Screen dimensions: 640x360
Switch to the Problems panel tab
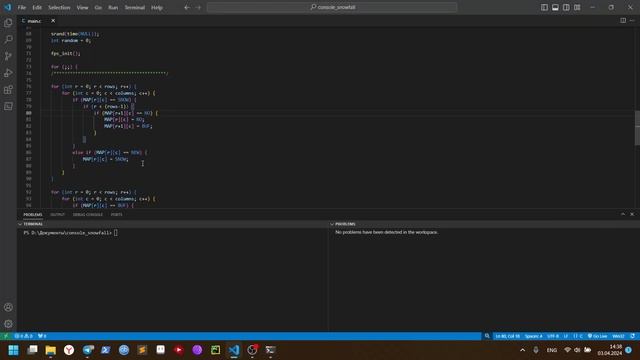tap(33, 215)
